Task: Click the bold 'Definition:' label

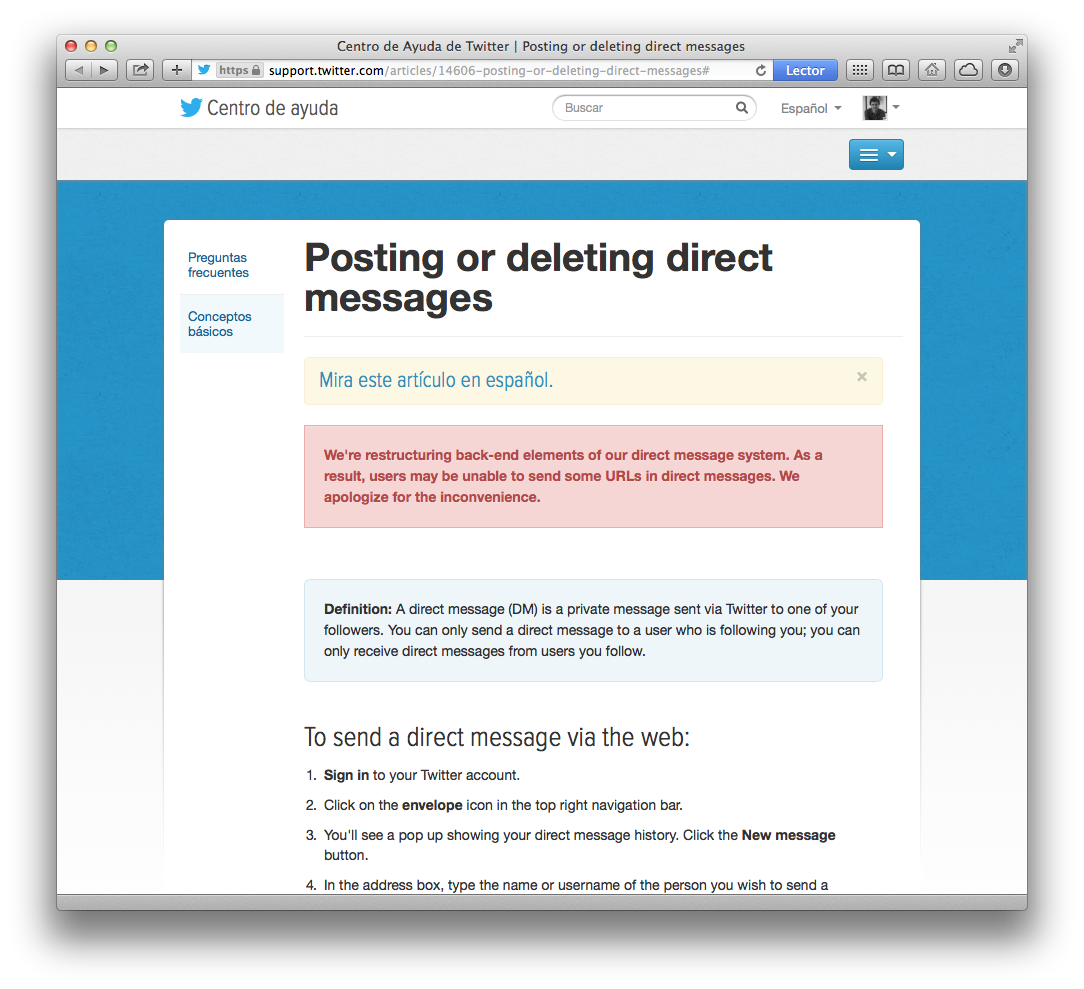Action: [x=358, y=610]
